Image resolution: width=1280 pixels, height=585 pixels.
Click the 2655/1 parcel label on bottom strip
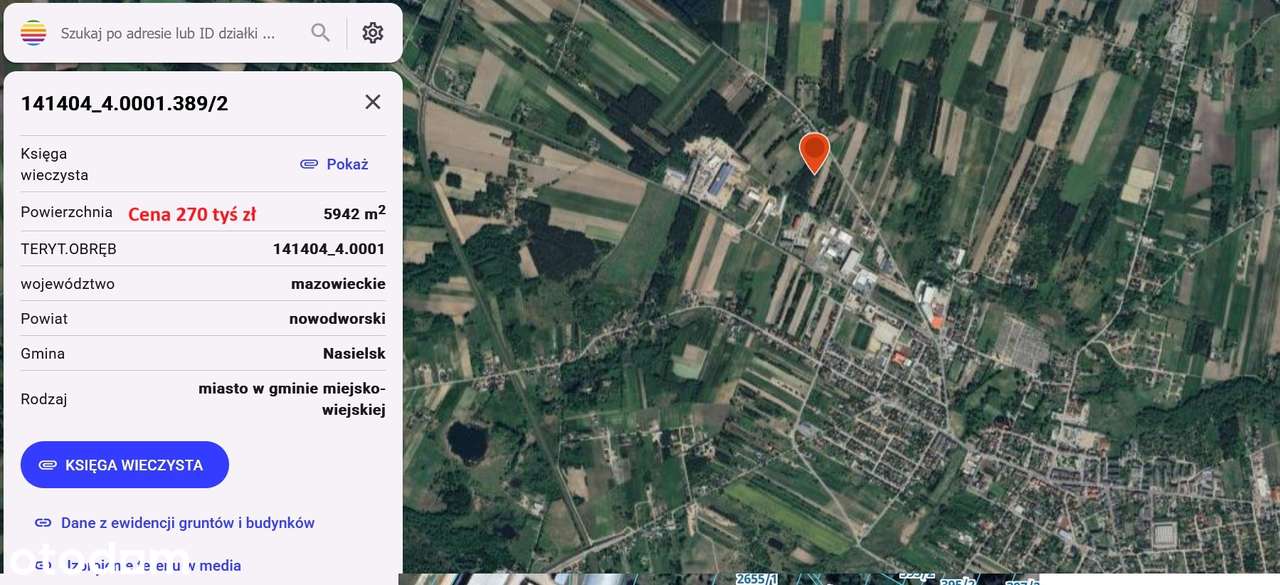757,579
